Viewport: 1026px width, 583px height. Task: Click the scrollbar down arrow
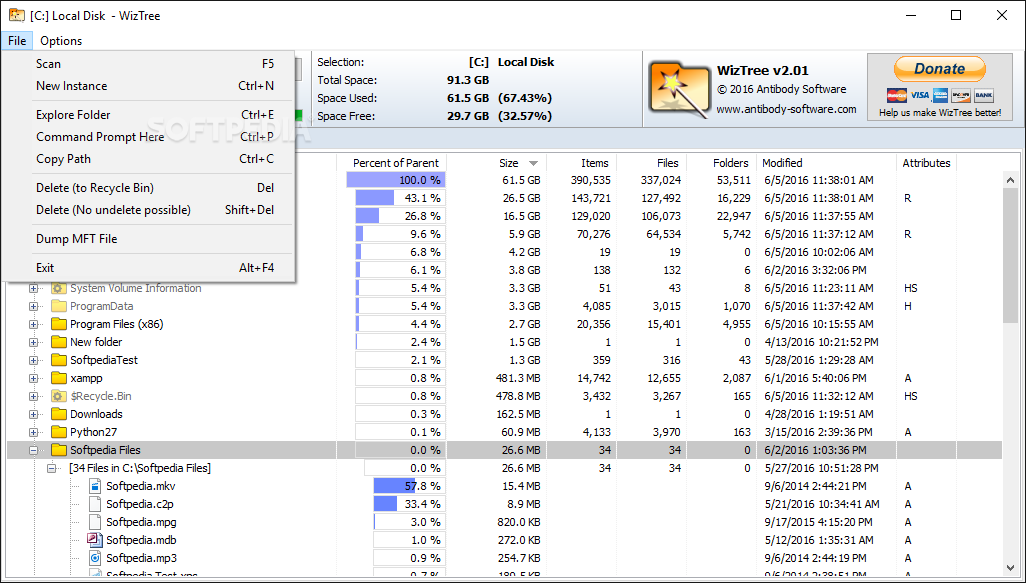1010,568
